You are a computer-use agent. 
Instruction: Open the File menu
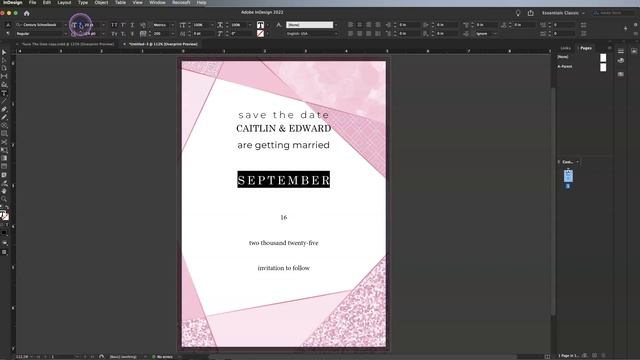[x=32, y=2]
